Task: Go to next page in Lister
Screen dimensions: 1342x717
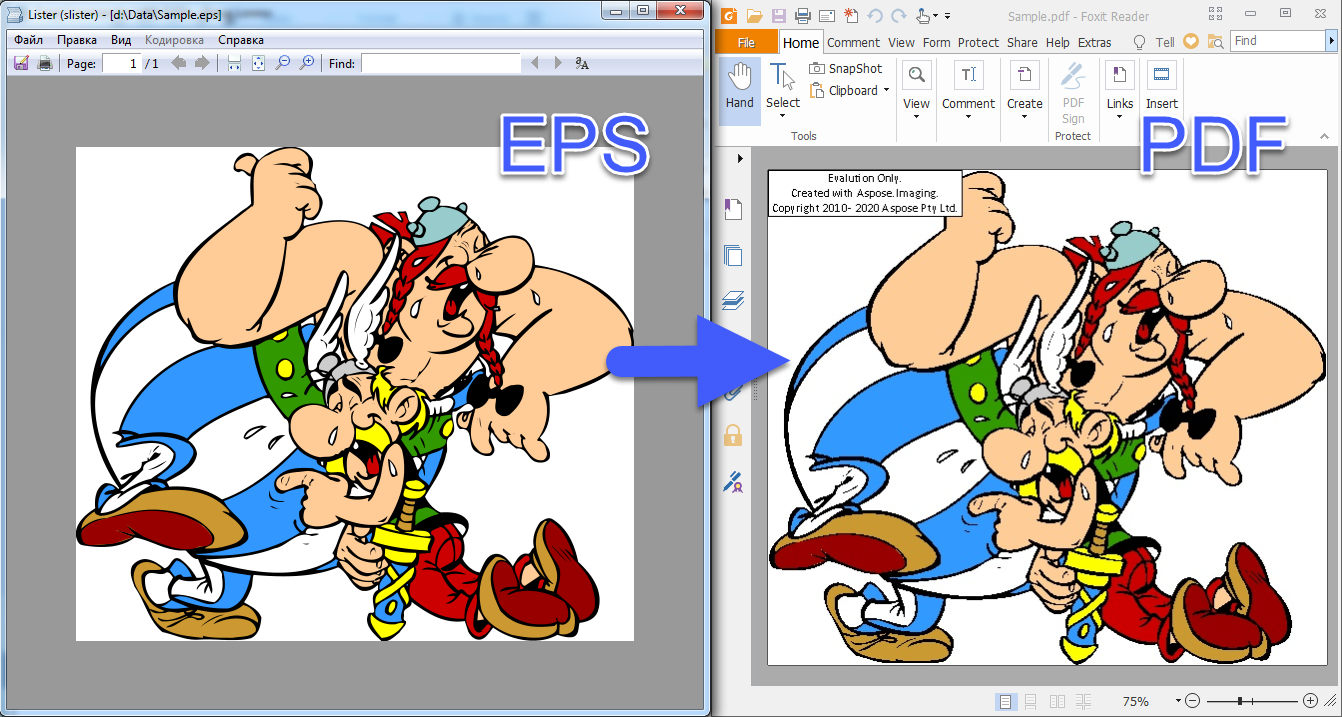Action: [201, 63]
